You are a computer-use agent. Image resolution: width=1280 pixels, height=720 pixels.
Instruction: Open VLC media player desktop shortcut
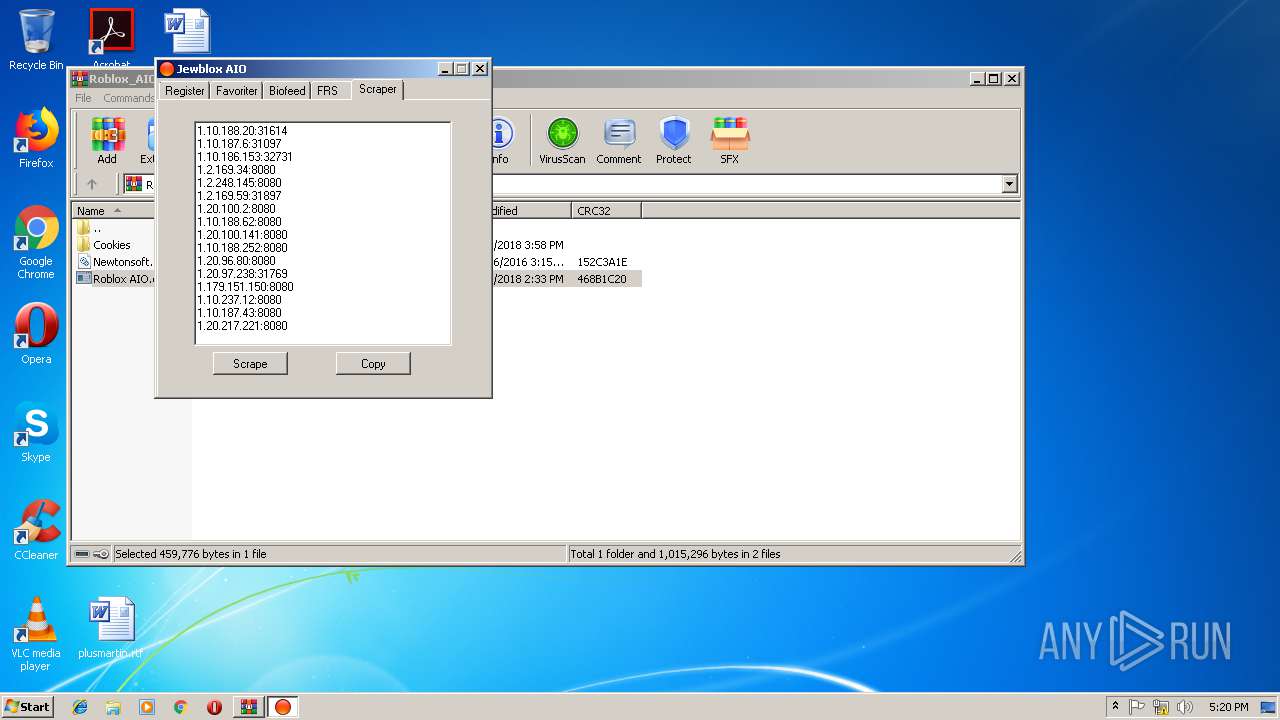(x=36, y=634)
